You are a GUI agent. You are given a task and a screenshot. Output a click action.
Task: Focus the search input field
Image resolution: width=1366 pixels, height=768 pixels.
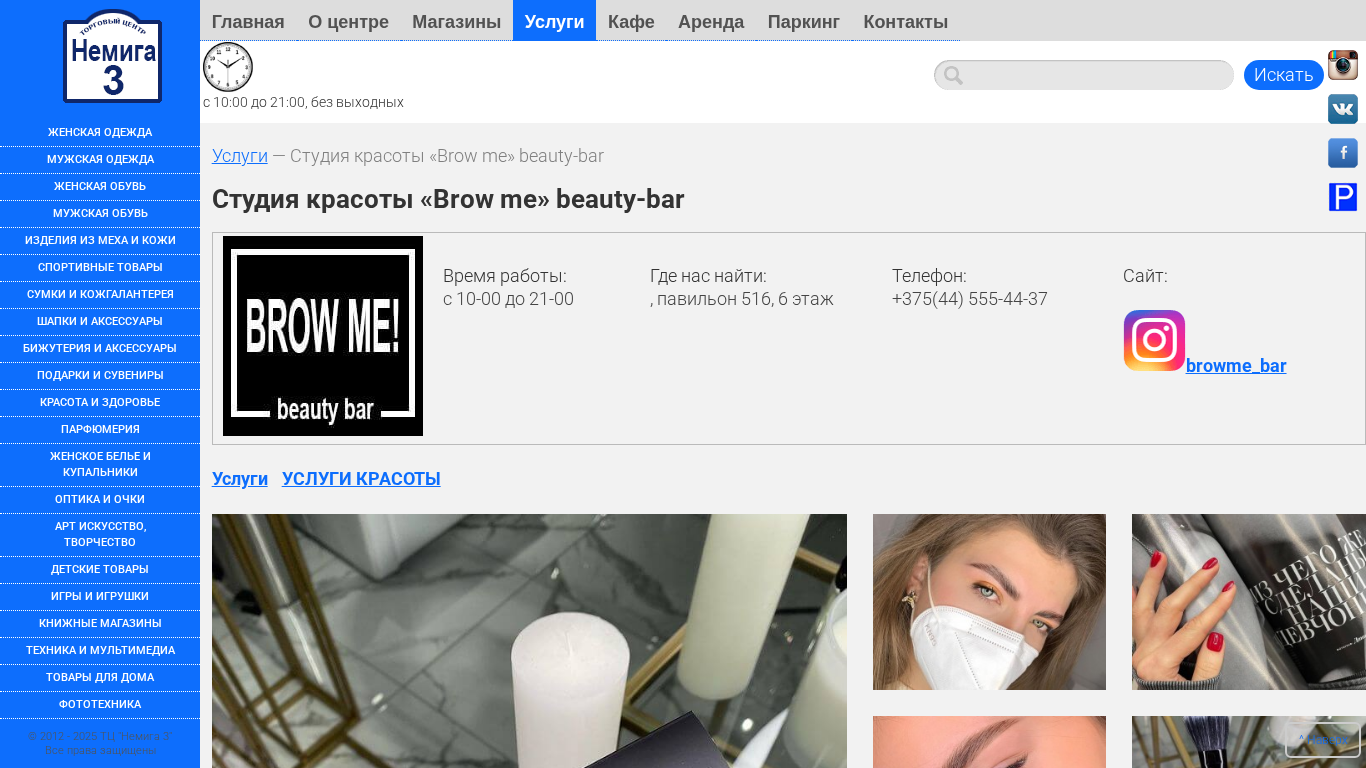[x=1095, y=75]
